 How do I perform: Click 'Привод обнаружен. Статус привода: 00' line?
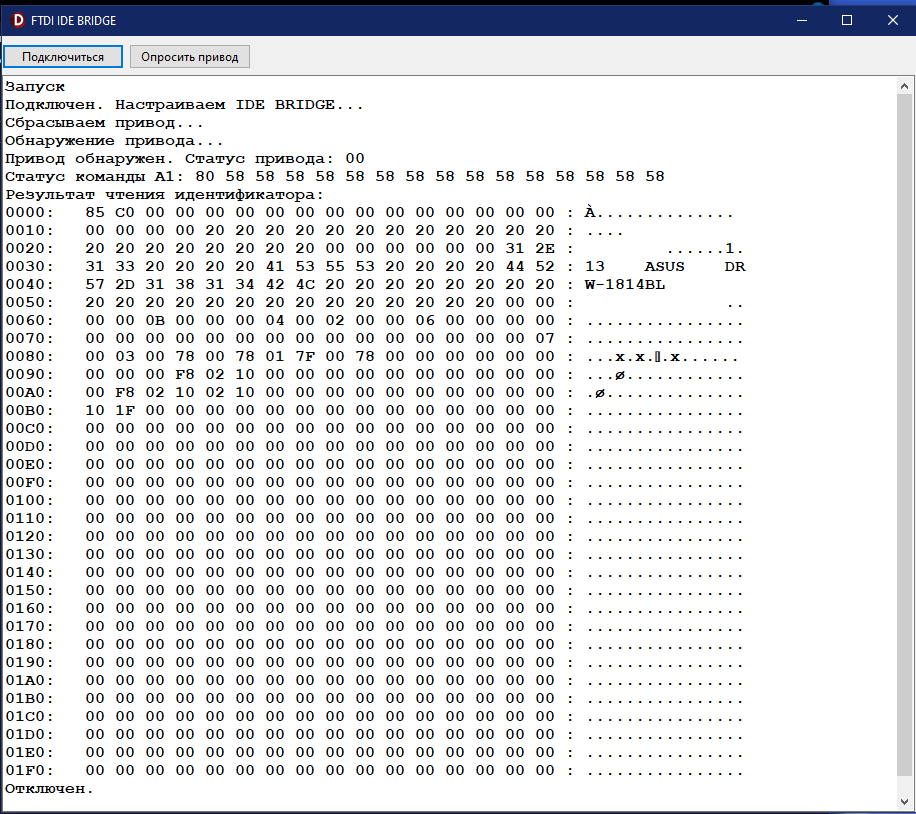coord(185,159)
